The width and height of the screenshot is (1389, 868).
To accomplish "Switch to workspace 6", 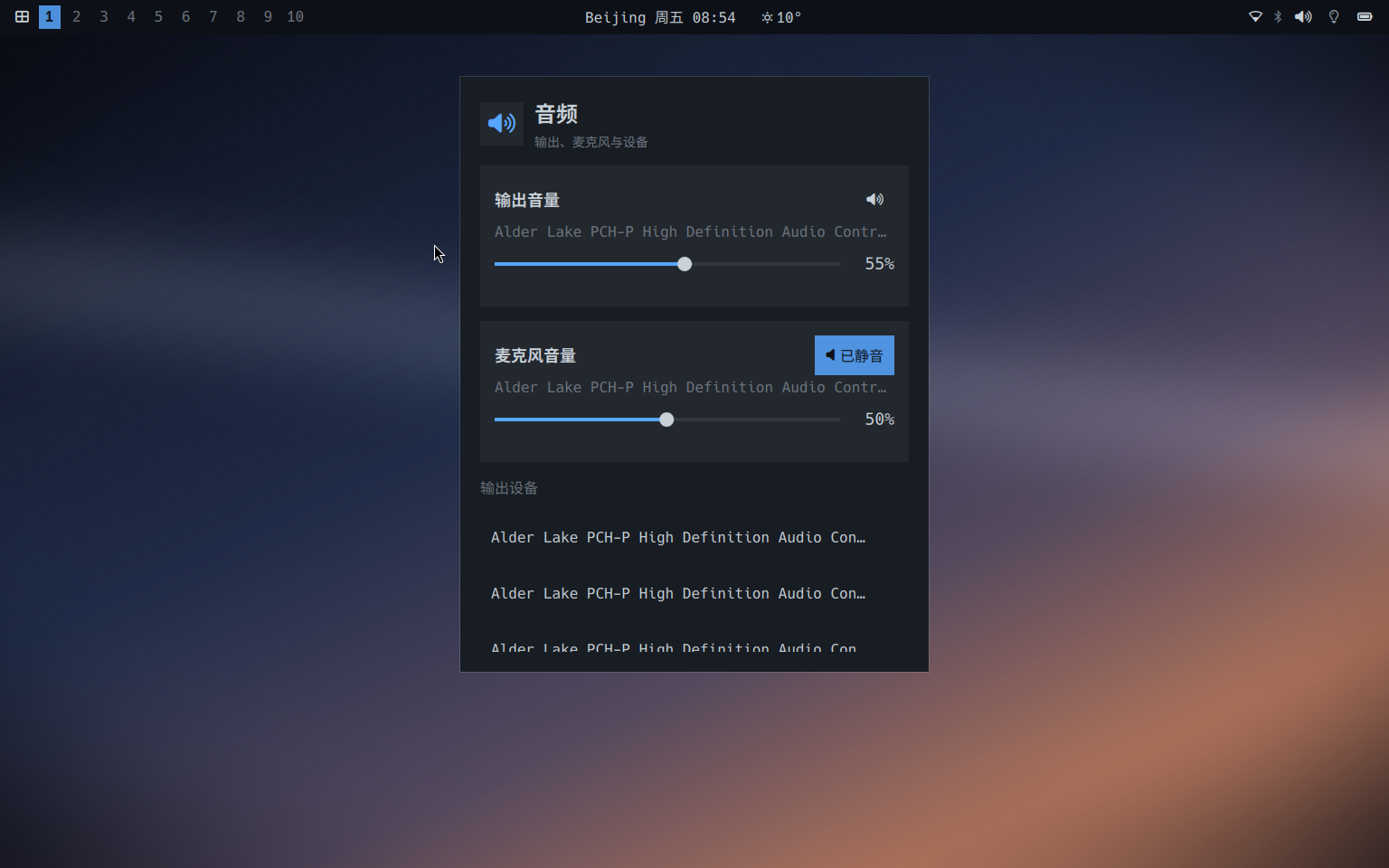I will [186, 16].
